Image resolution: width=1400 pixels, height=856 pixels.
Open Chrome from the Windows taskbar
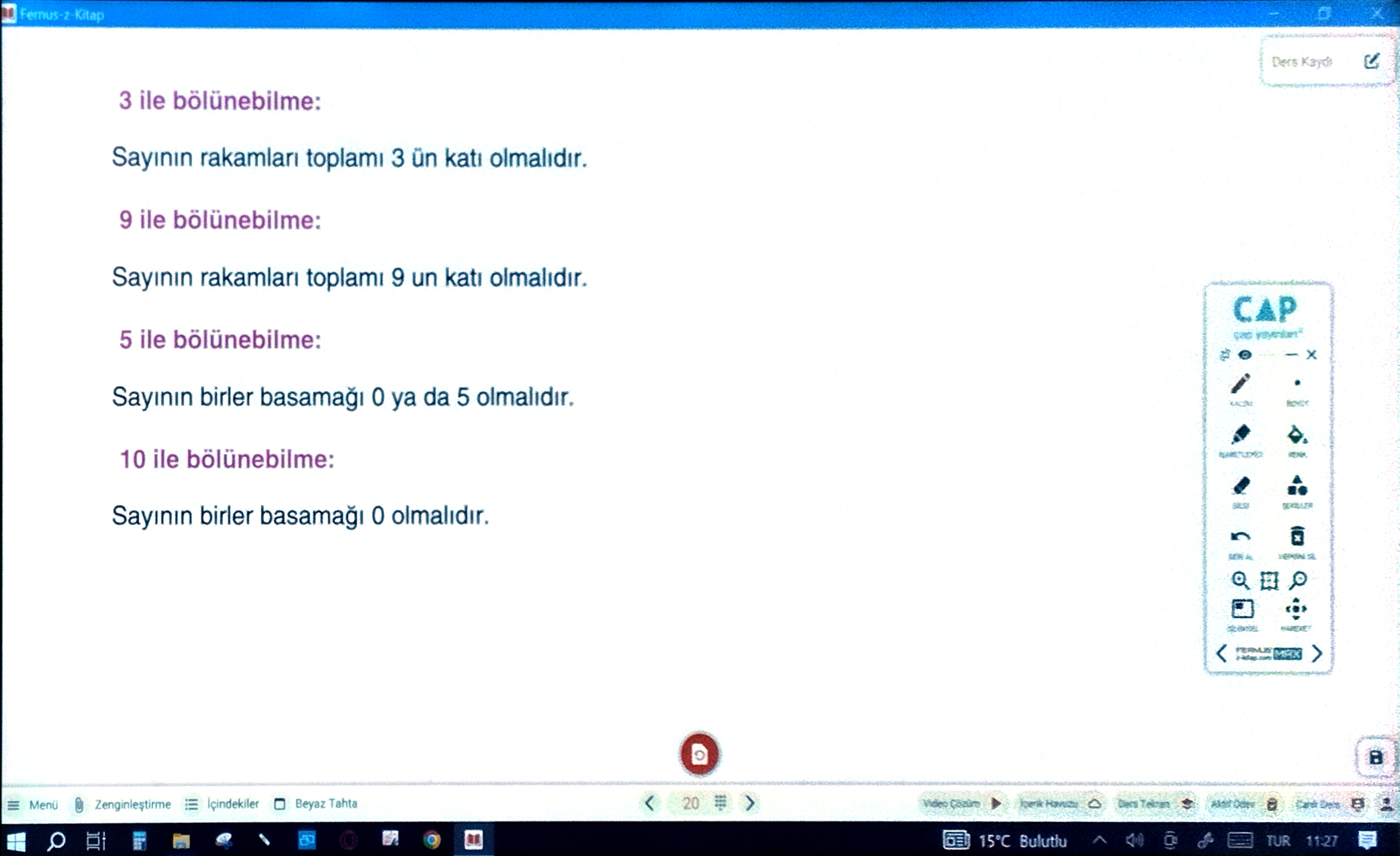(x=432, y=839)
